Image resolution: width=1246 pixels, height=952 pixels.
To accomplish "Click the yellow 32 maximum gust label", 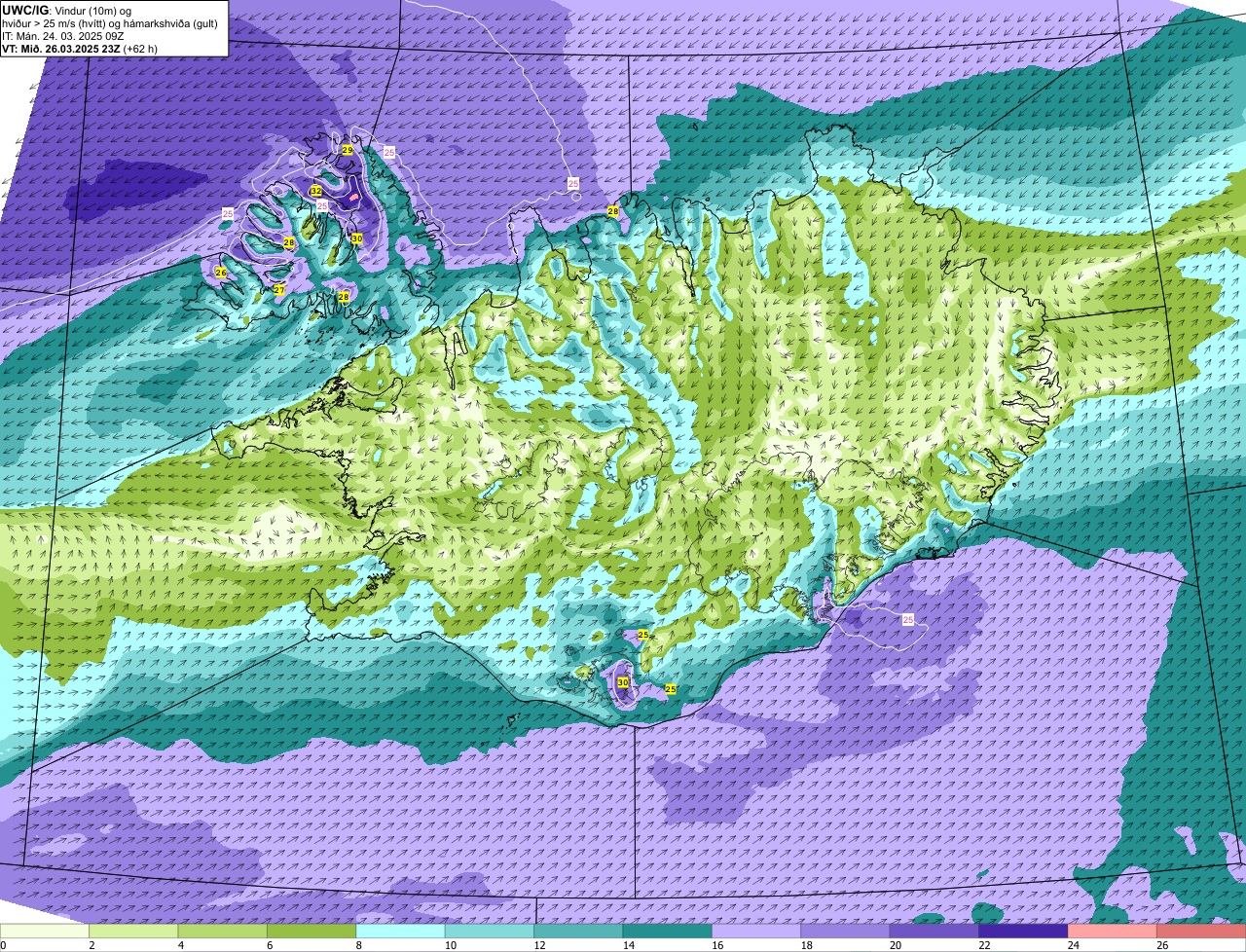I will click(316, 191).
